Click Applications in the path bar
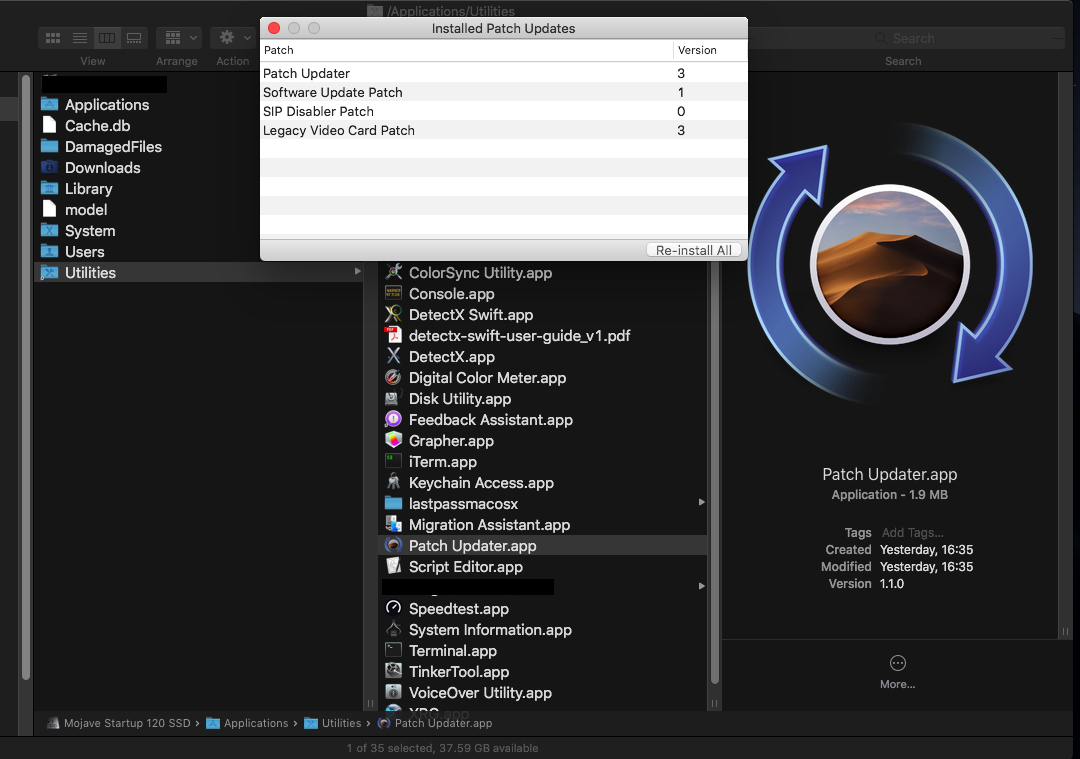1080x759 pixels. (x=248, y=723)
